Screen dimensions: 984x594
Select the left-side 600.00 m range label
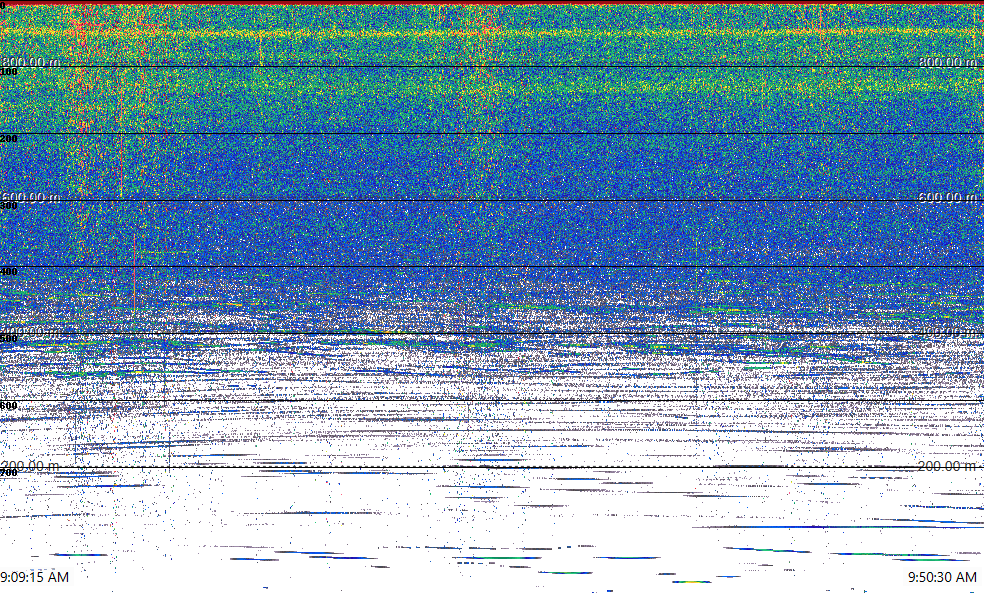pos(31,198)
